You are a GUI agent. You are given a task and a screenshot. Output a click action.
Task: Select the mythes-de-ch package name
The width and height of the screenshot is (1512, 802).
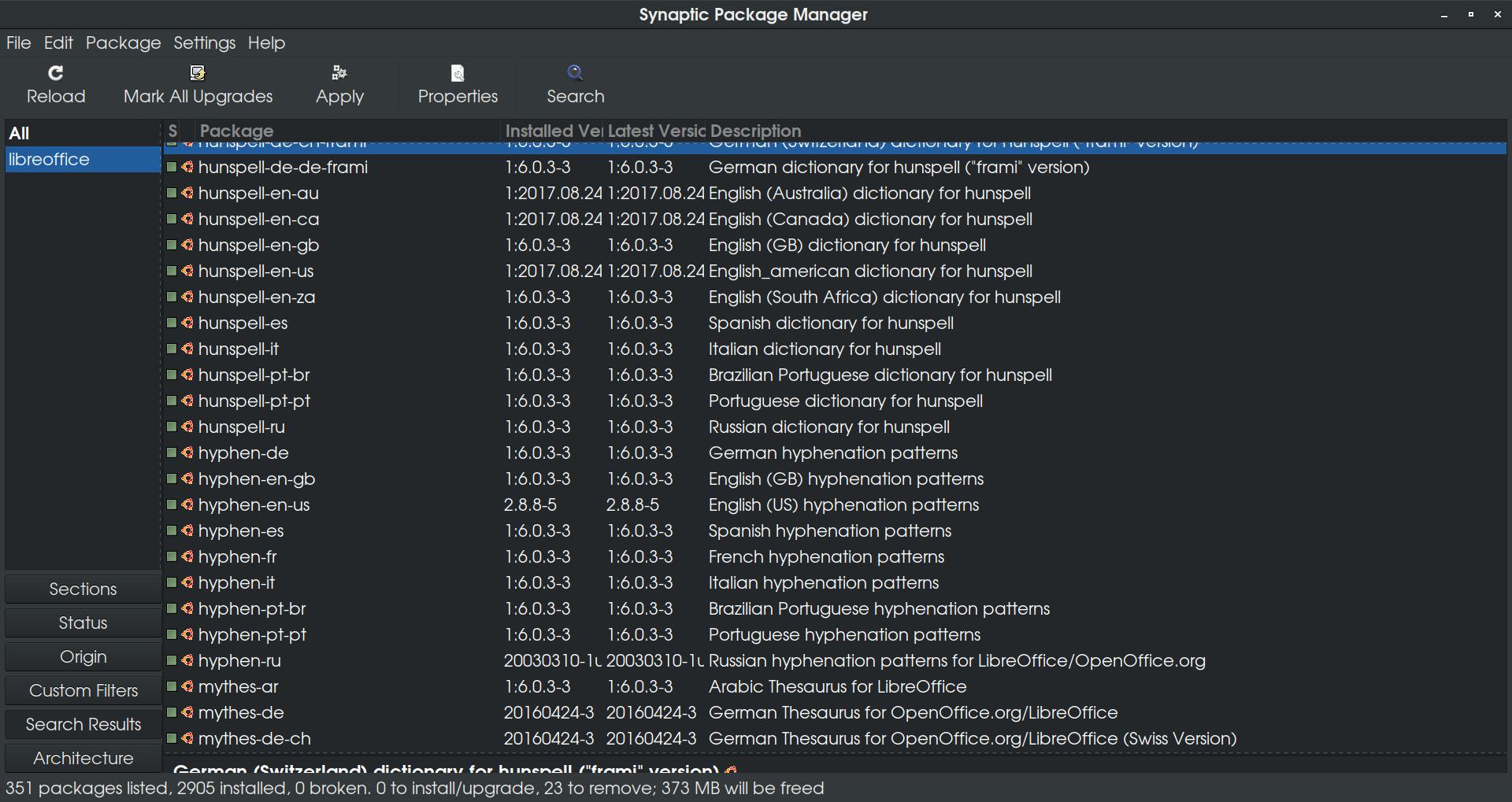coord(254,738)
